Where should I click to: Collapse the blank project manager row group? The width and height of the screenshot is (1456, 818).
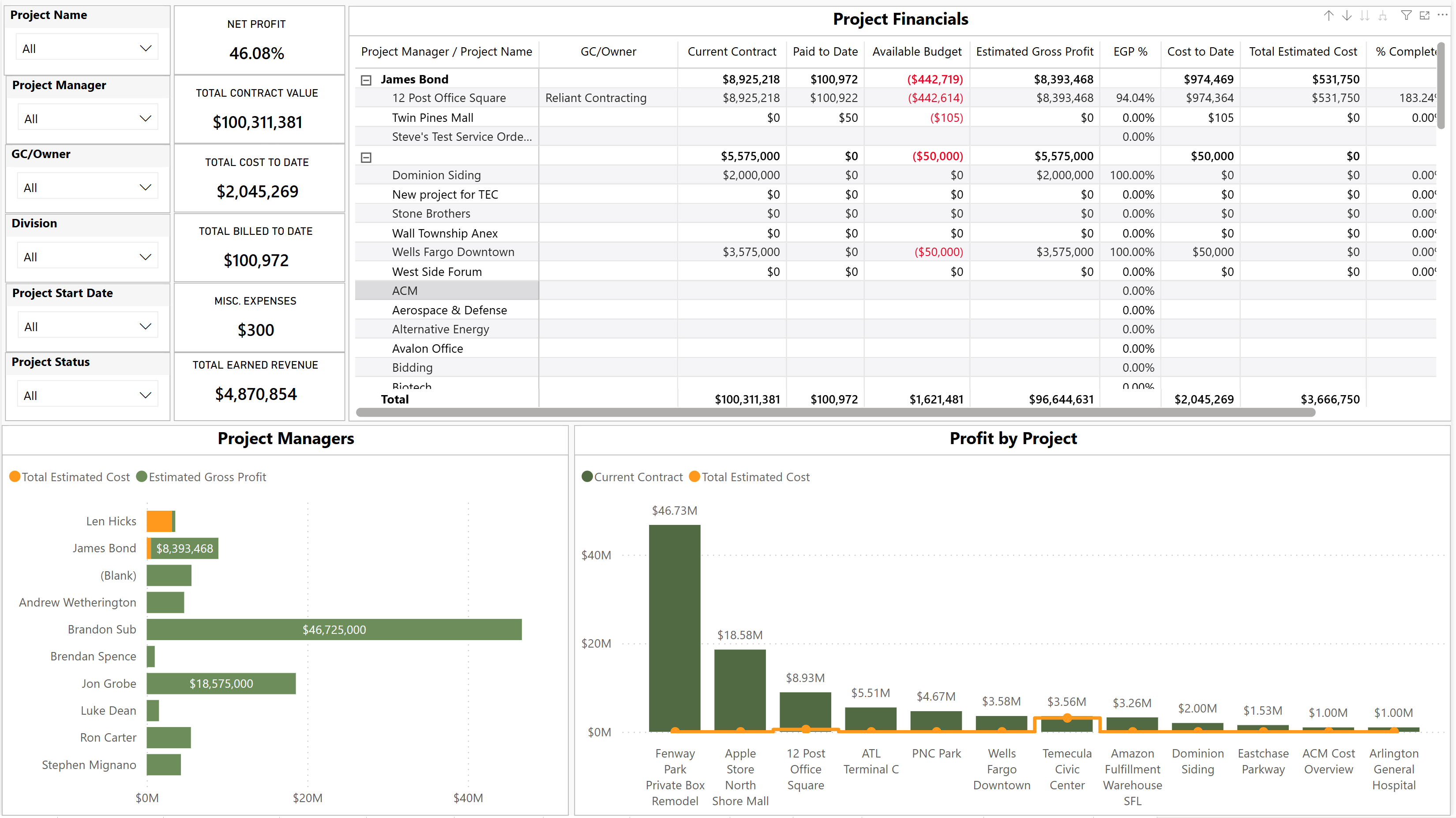(x=366, y=157)
